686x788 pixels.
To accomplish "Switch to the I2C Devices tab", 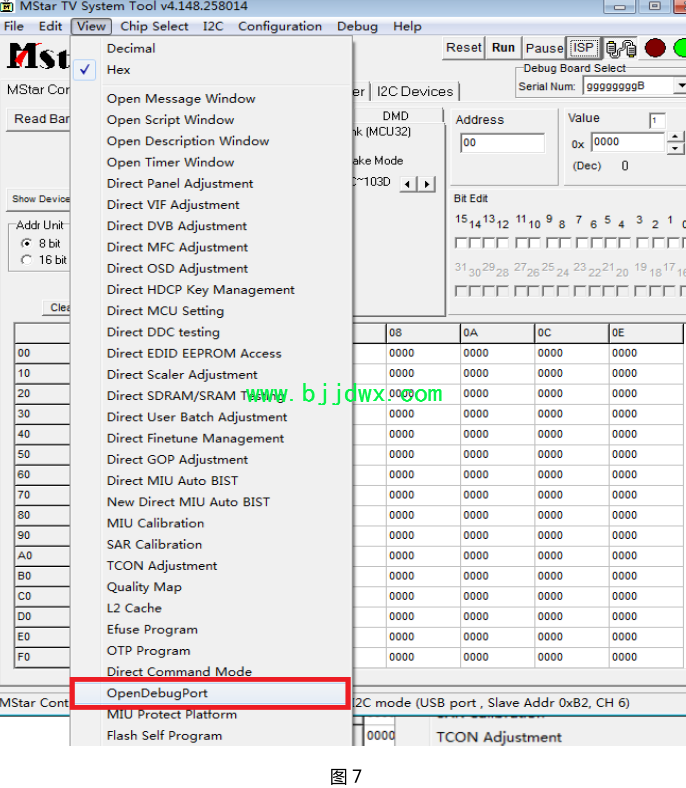I will (x=415, y=91).
